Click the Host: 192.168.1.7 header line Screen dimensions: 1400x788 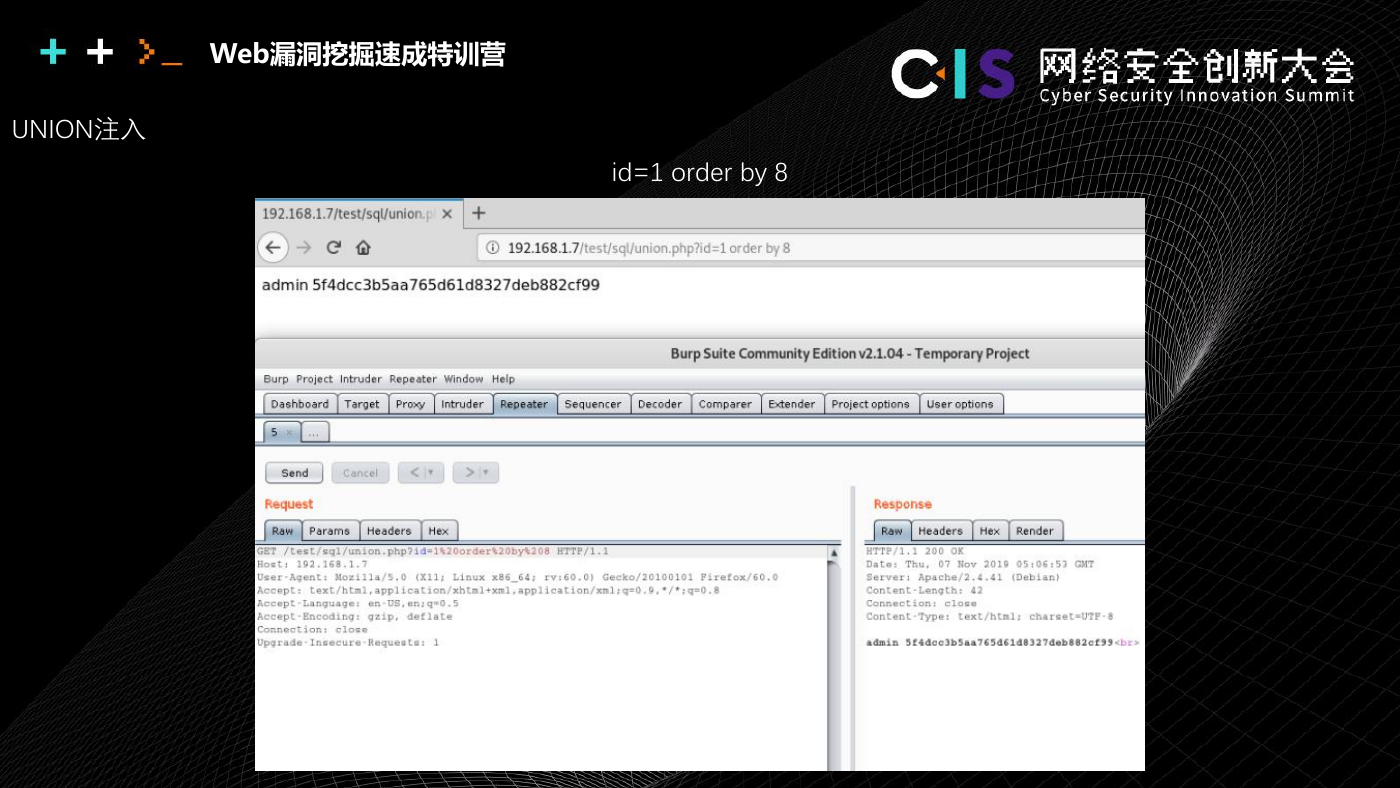pos(312,565)
